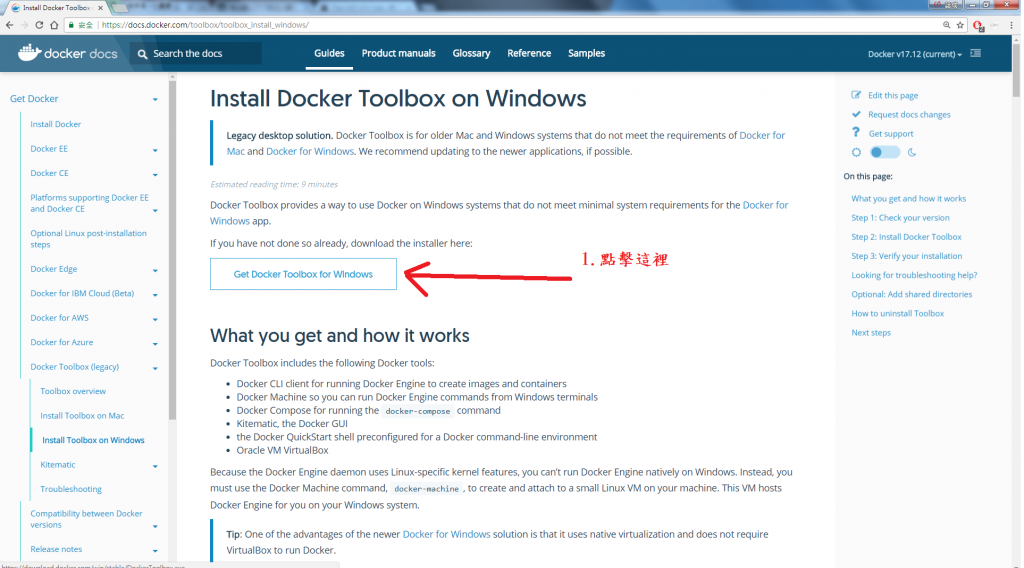Expand the Docker for Azure arrow

pyautogui.click(x=155, y=343)
